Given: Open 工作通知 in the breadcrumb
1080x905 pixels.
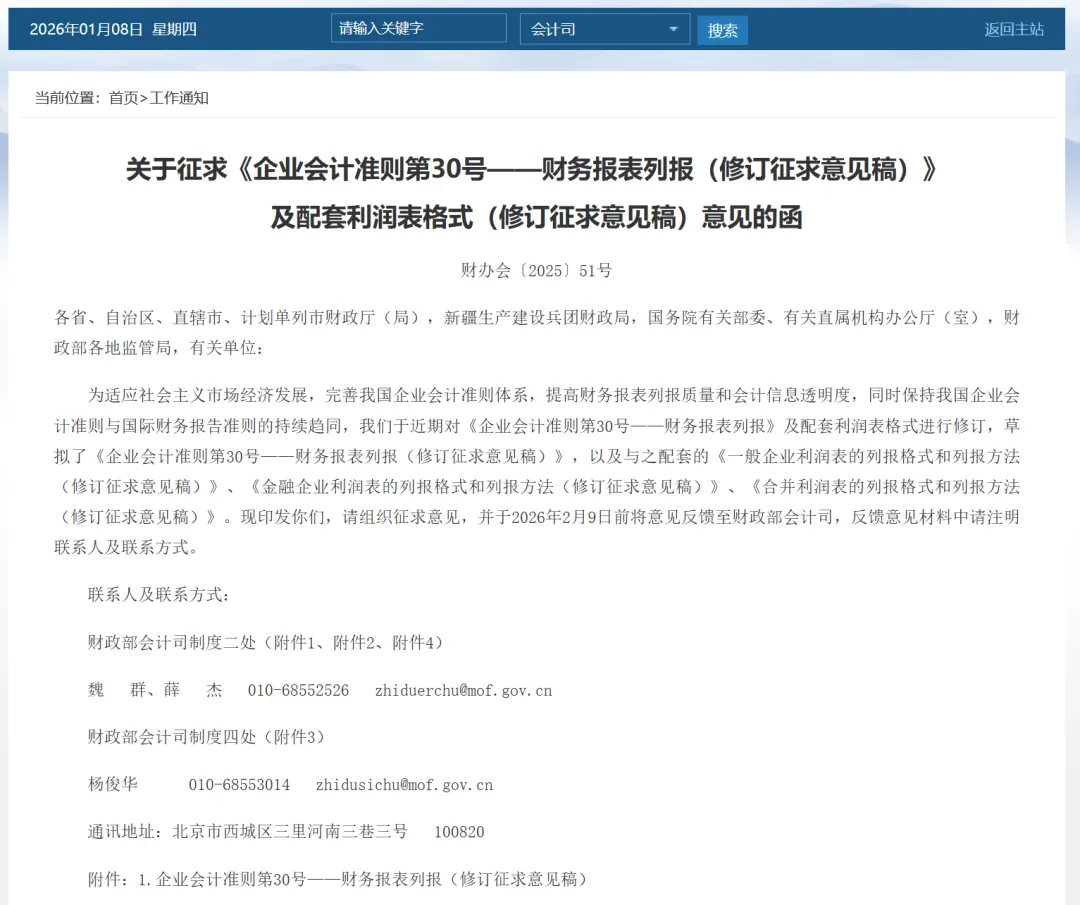Looking at the screenshot, I should [x=179, y=98].
